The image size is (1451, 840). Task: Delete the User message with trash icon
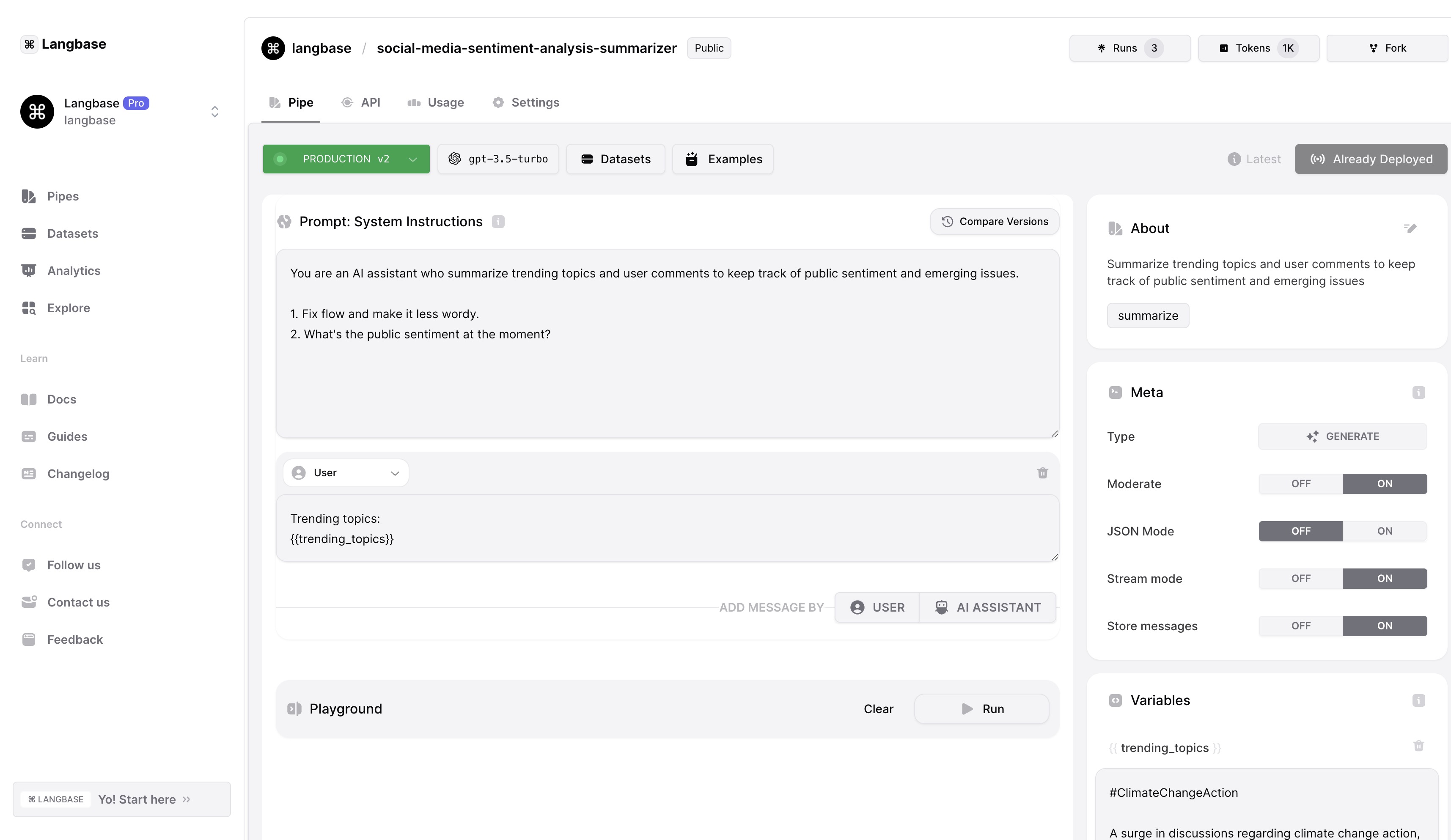1042,473
